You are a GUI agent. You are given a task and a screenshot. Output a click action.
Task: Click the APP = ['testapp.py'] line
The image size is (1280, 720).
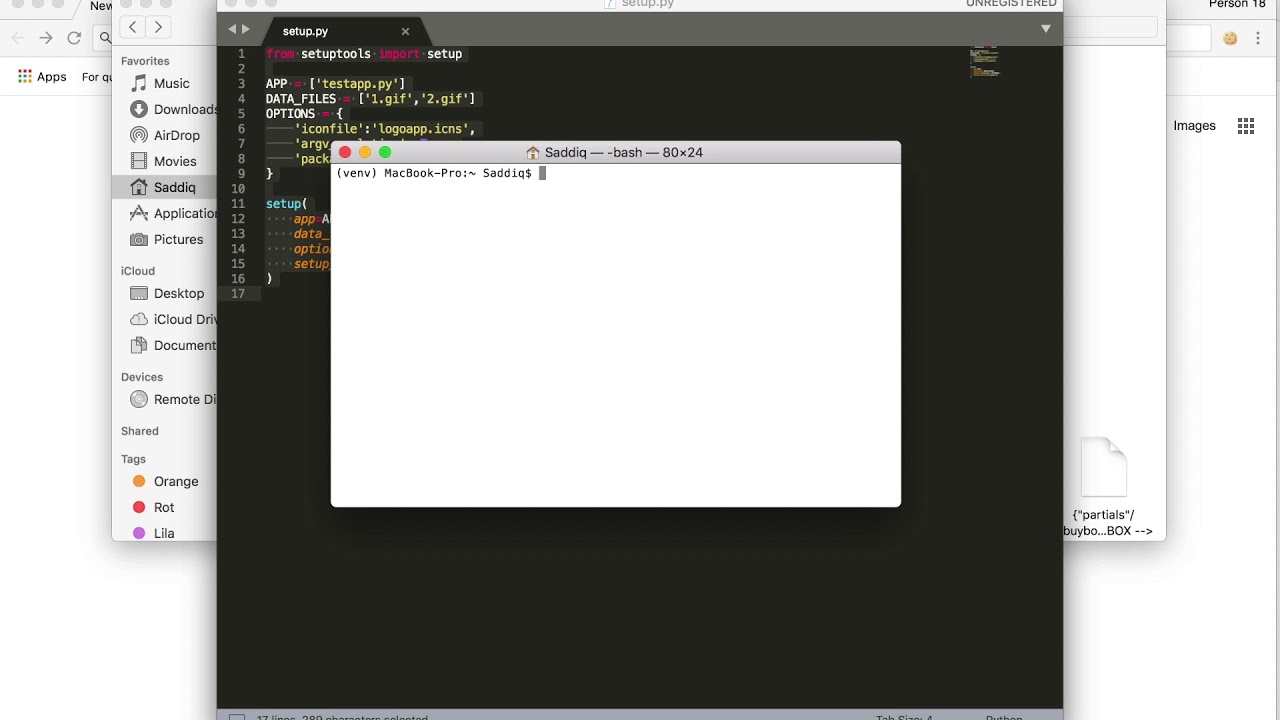[336, 84]
